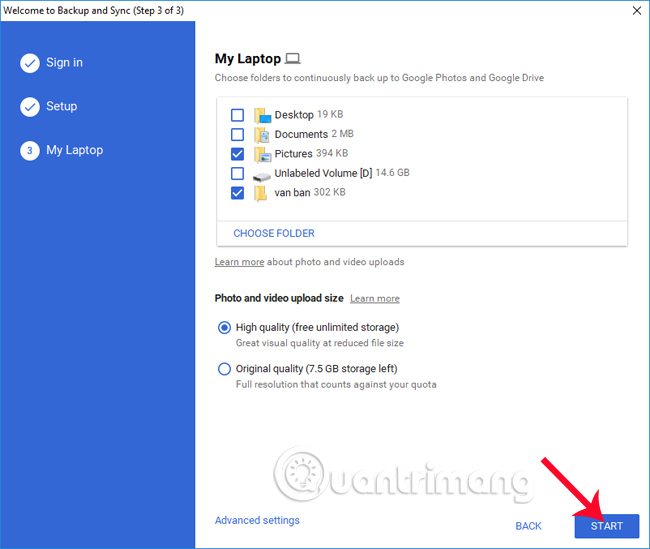Image resolution: width=650 pixels, height=549 pixels.
Task: Close the Backup and Sync window
Action: click(x=637, y=11)
